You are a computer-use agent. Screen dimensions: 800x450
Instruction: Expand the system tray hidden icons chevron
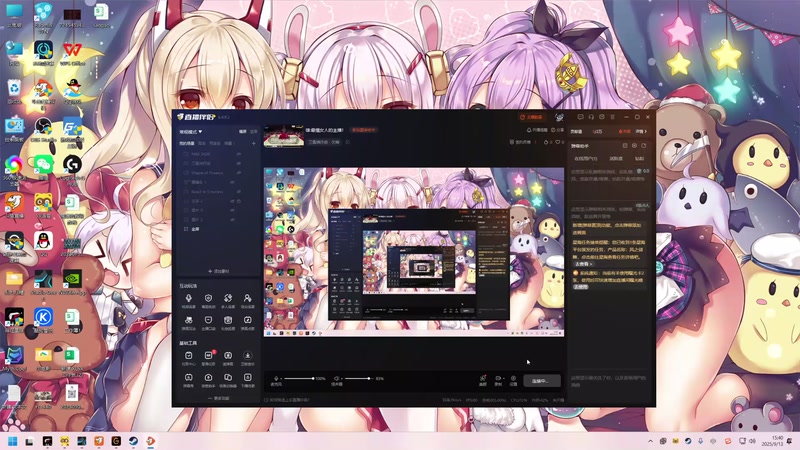point(650,441)
